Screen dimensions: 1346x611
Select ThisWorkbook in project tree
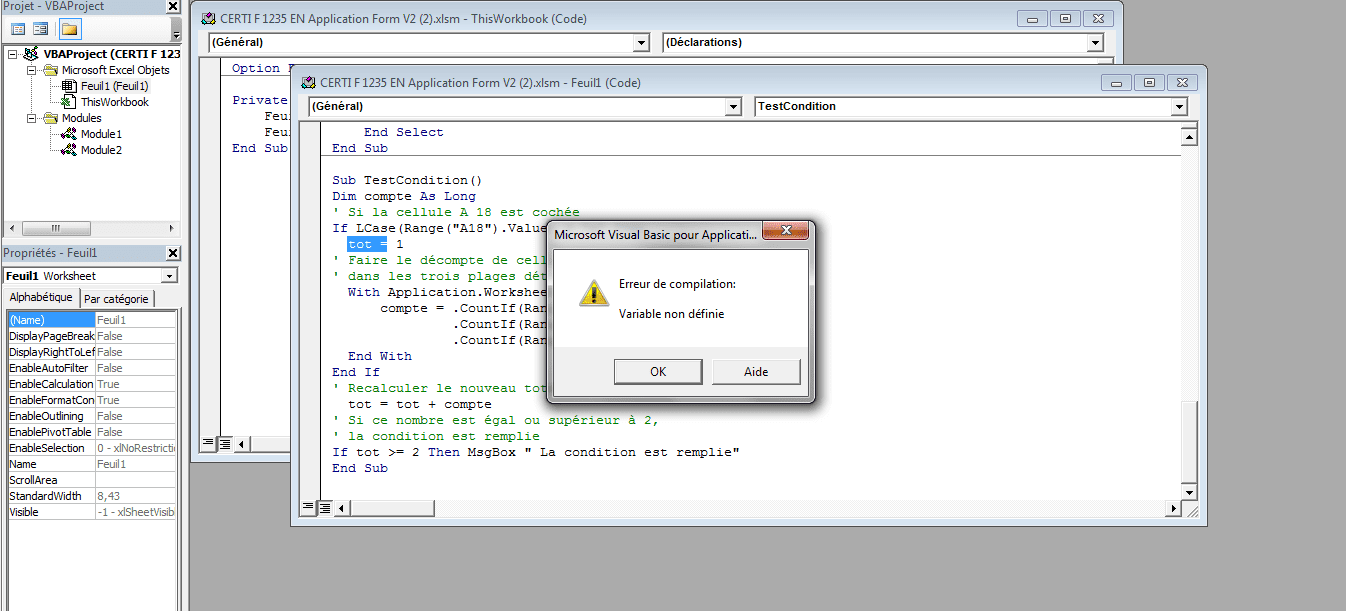(x=114, y=102)
